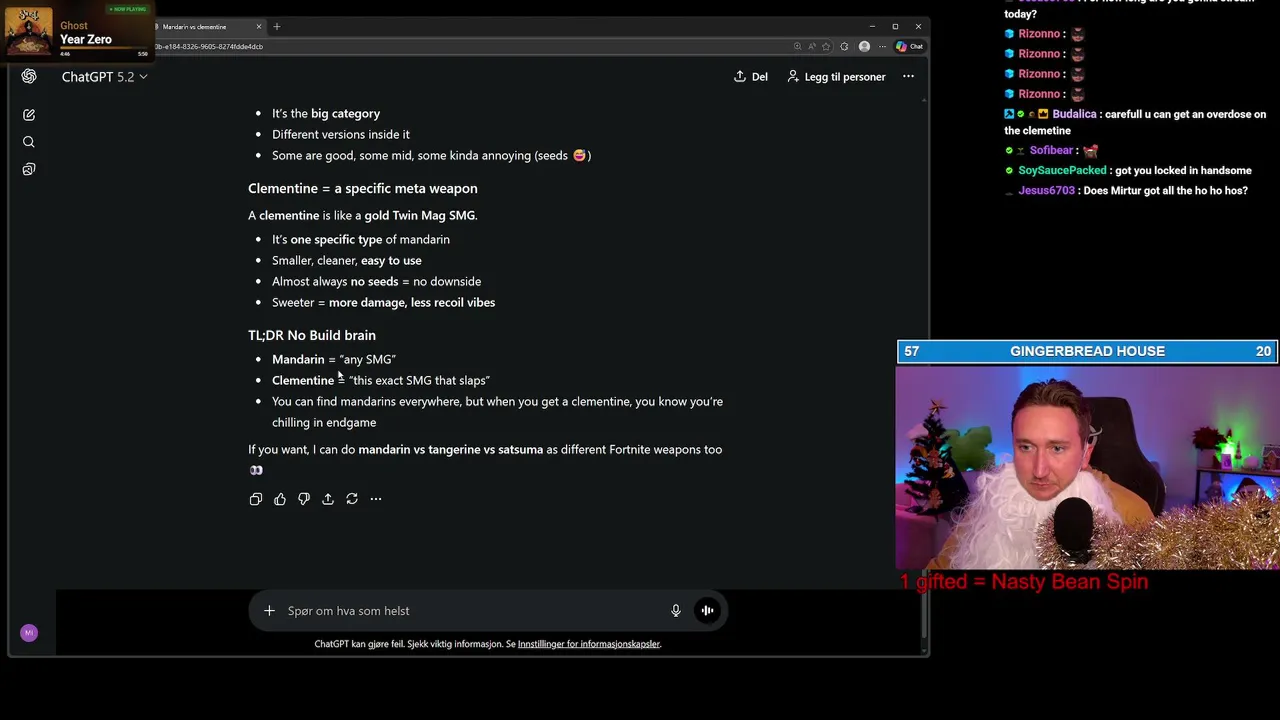The width and height of the screenshot is (1280, 720).
Task: Click Legg til personer button
Action: click(x=836, y=77)
